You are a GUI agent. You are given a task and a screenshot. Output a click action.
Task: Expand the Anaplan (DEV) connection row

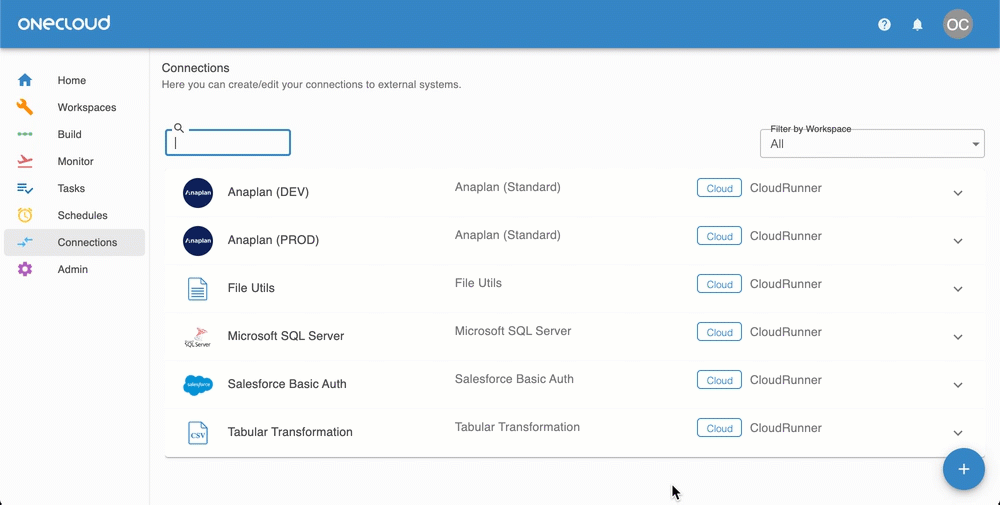(958, 193)
